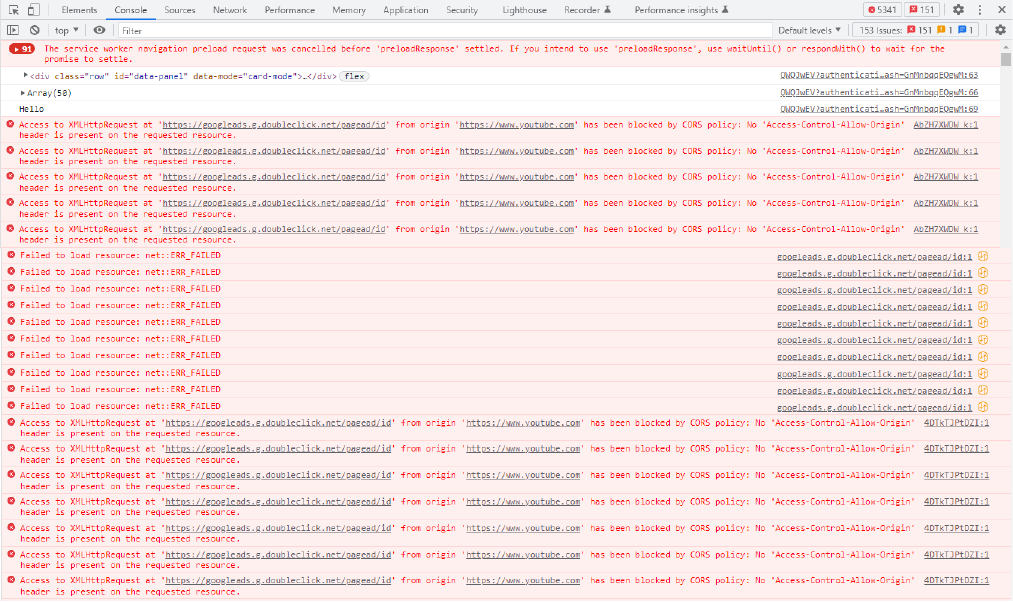
Task: Click the 5341 errors counter
Action: (x=882, y=10)
